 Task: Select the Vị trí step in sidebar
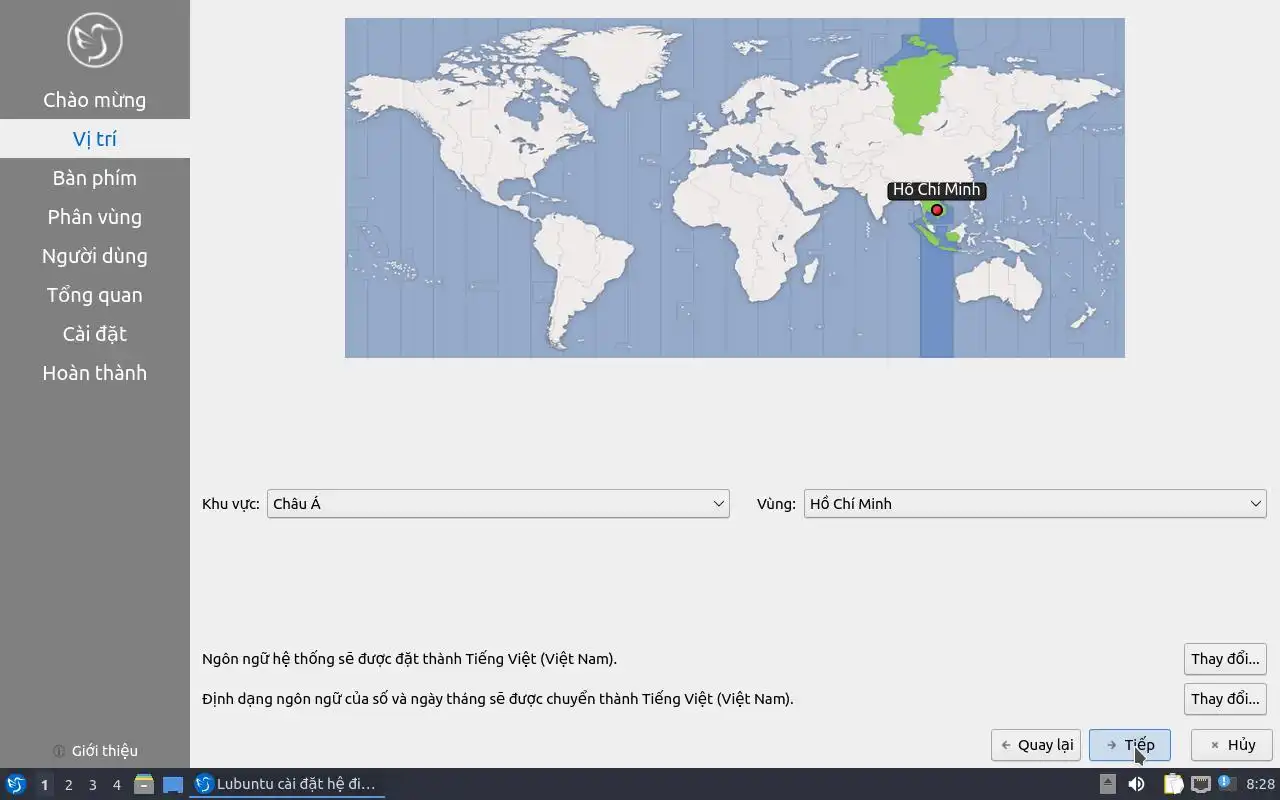click(95, 139)
